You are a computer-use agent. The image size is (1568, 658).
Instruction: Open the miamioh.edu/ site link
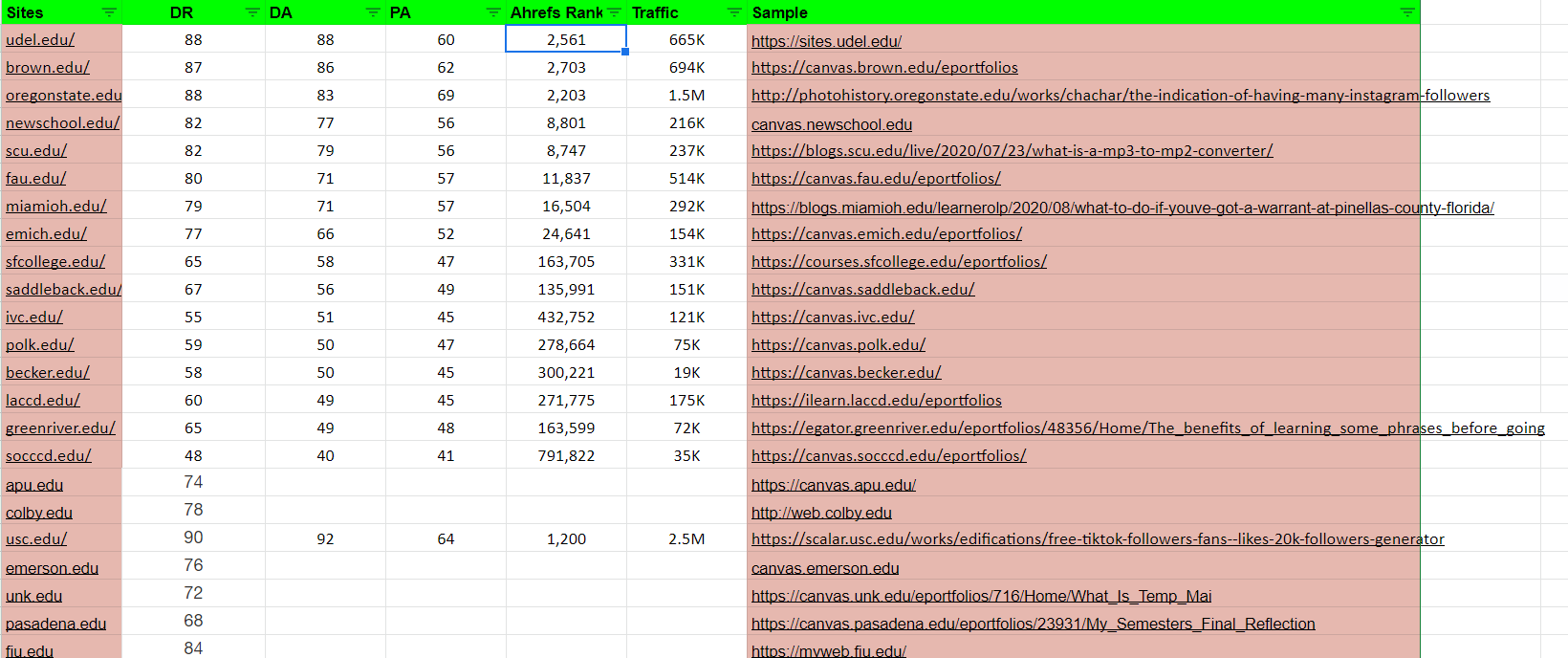56,207
